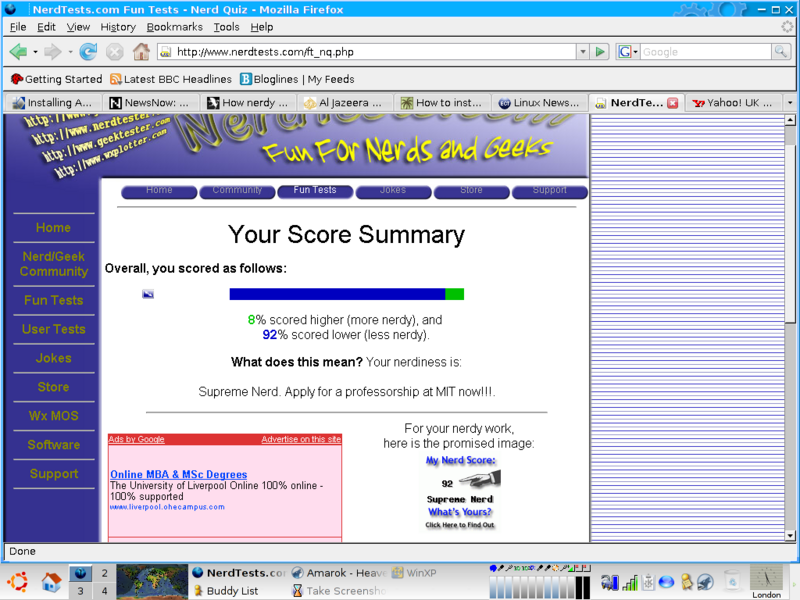Click the blue globe icon in the system tray

pyautogui.click(x=666, y=582)
